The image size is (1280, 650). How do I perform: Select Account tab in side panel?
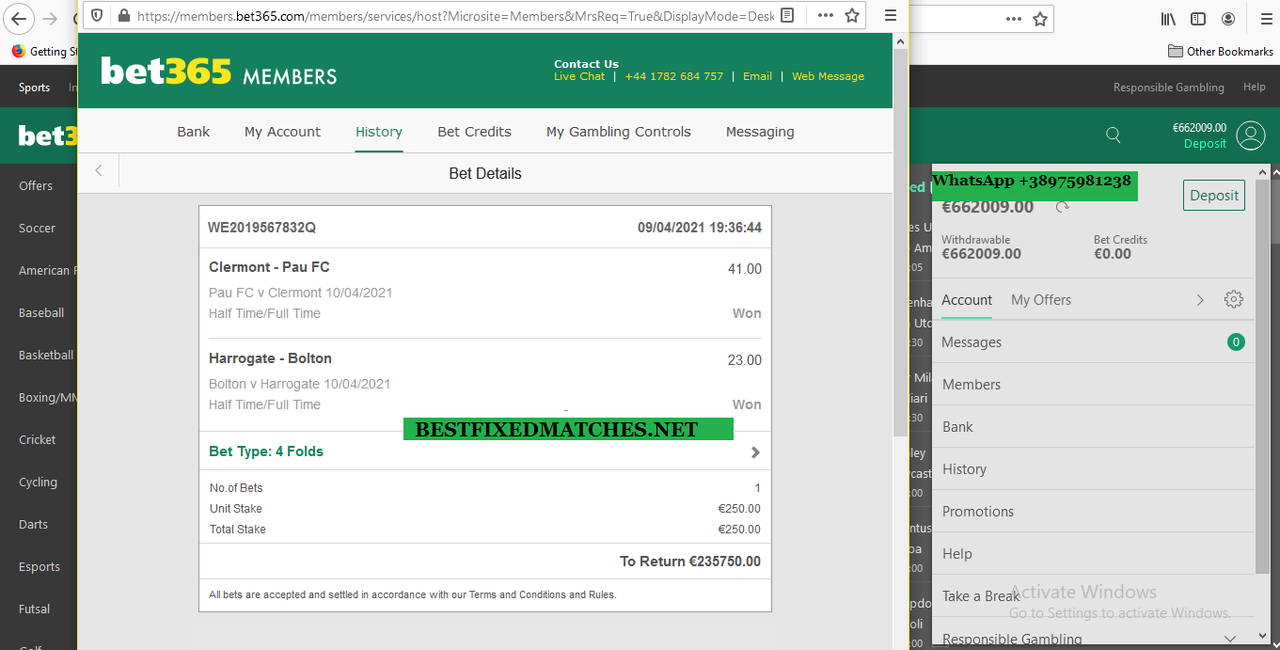coord(967,300)
